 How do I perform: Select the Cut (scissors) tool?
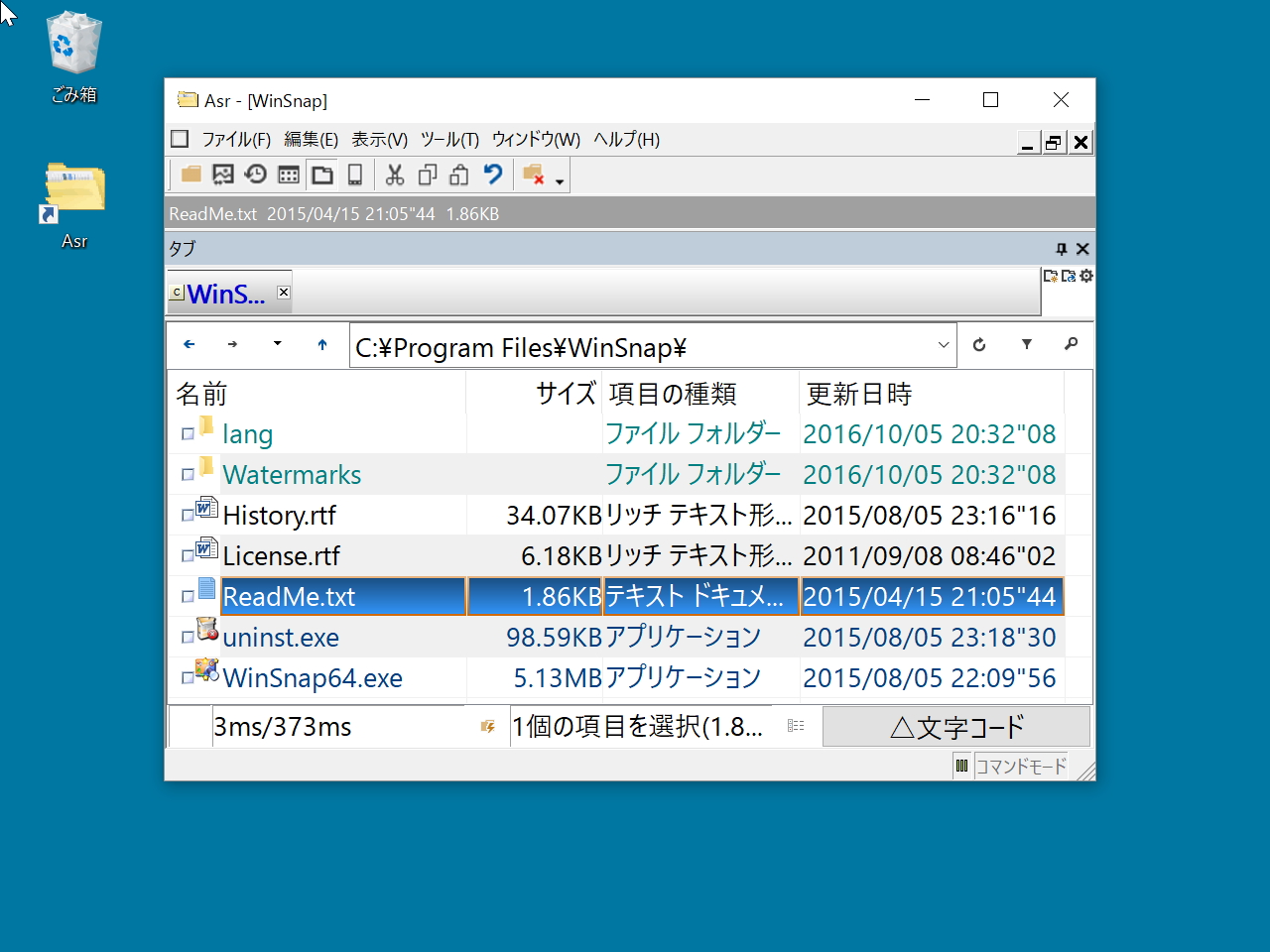(394, 175)
